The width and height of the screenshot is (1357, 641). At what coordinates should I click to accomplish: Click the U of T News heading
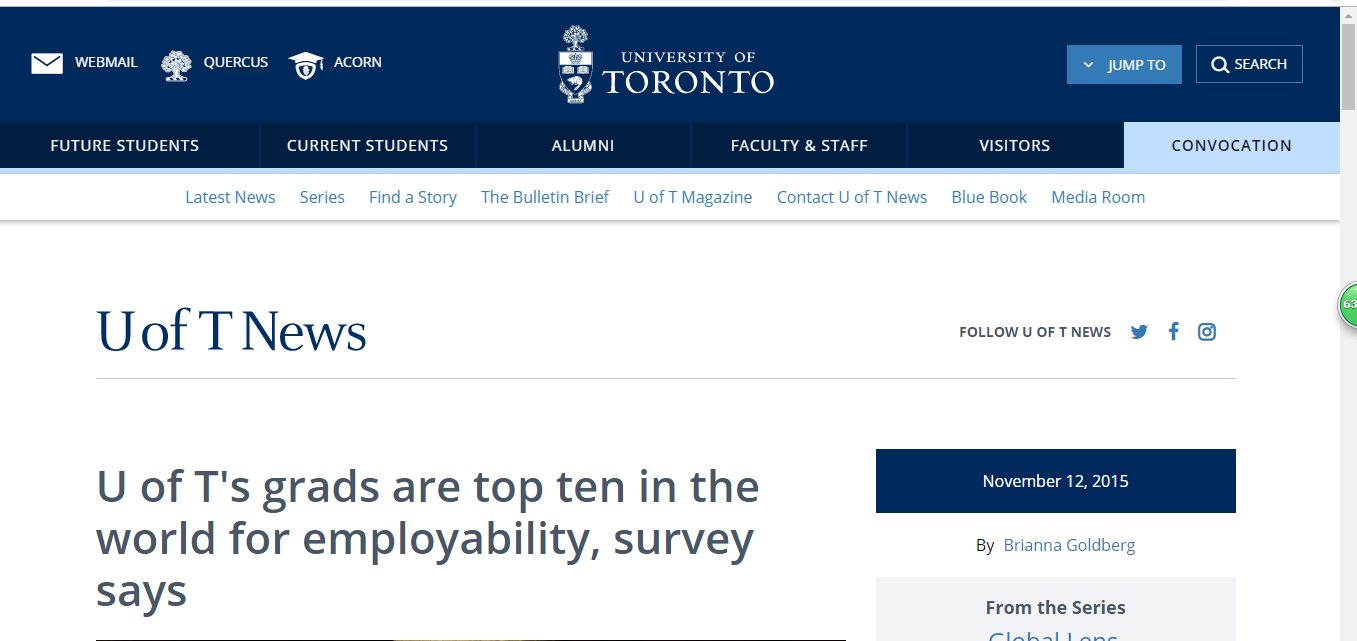(x=232, y=332)
